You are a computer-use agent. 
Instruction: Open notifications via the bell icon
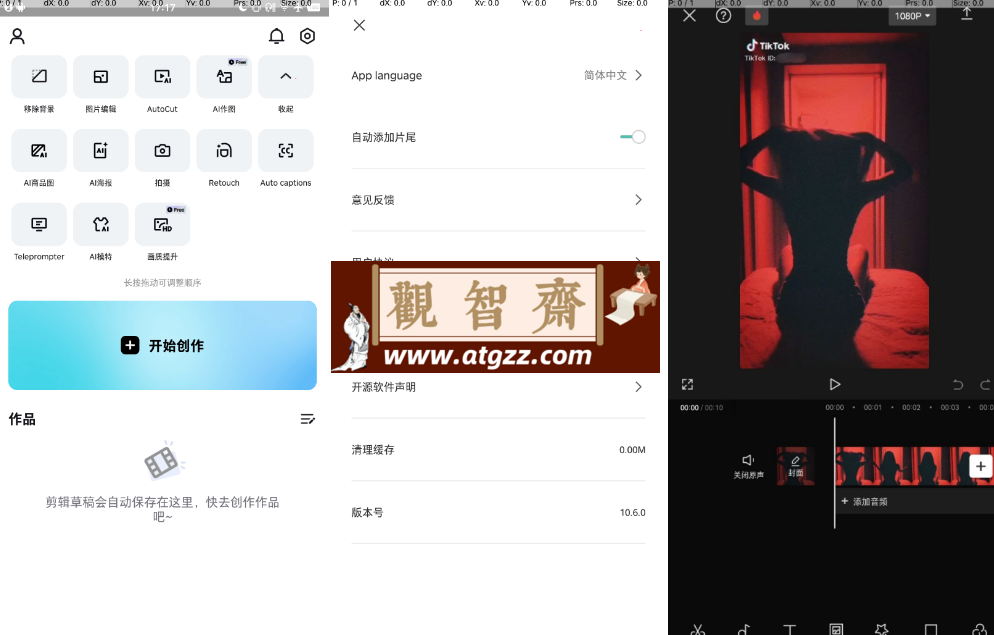[276, 36]
